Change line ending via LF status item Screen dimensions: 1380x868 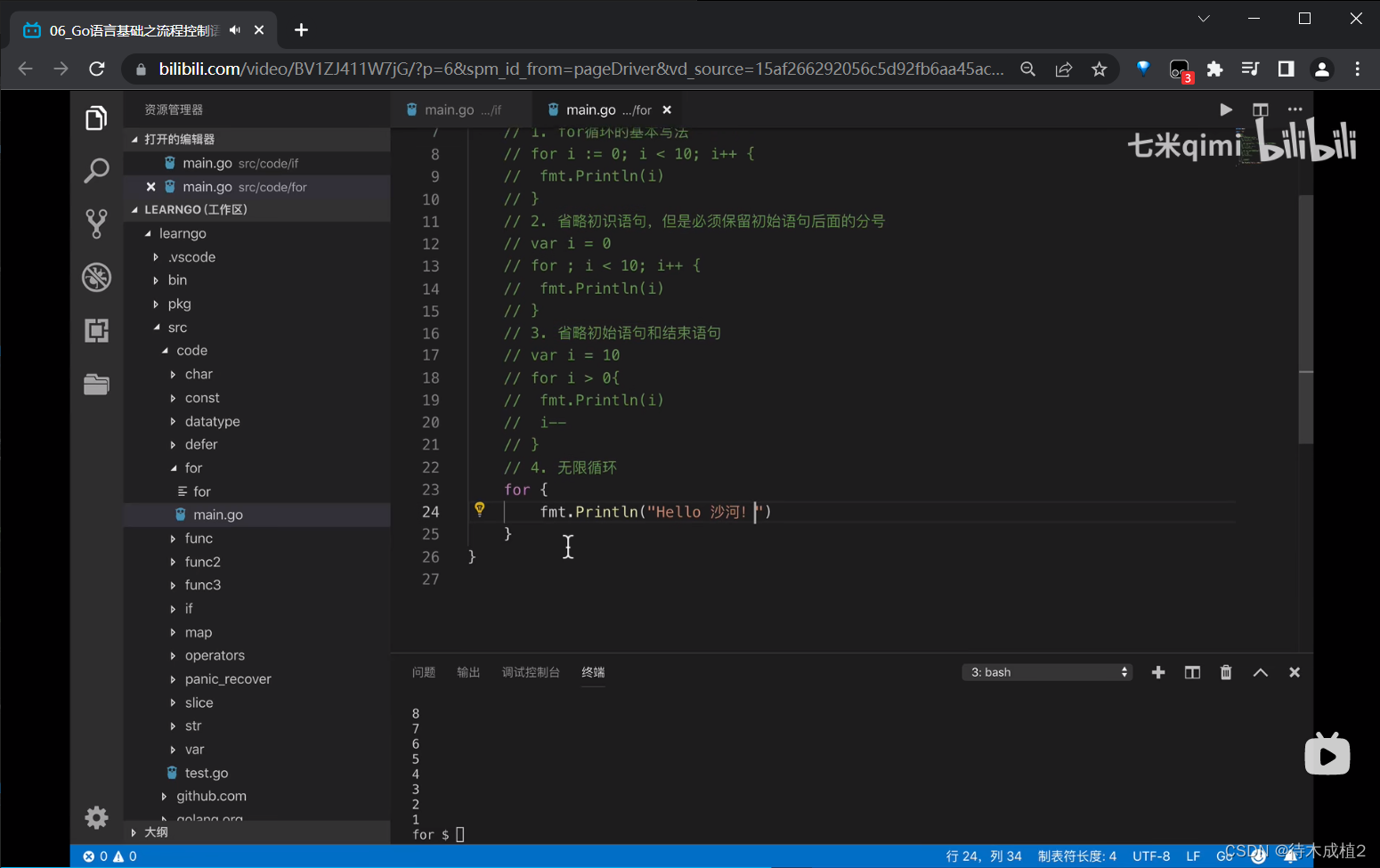click(1193, 856)
